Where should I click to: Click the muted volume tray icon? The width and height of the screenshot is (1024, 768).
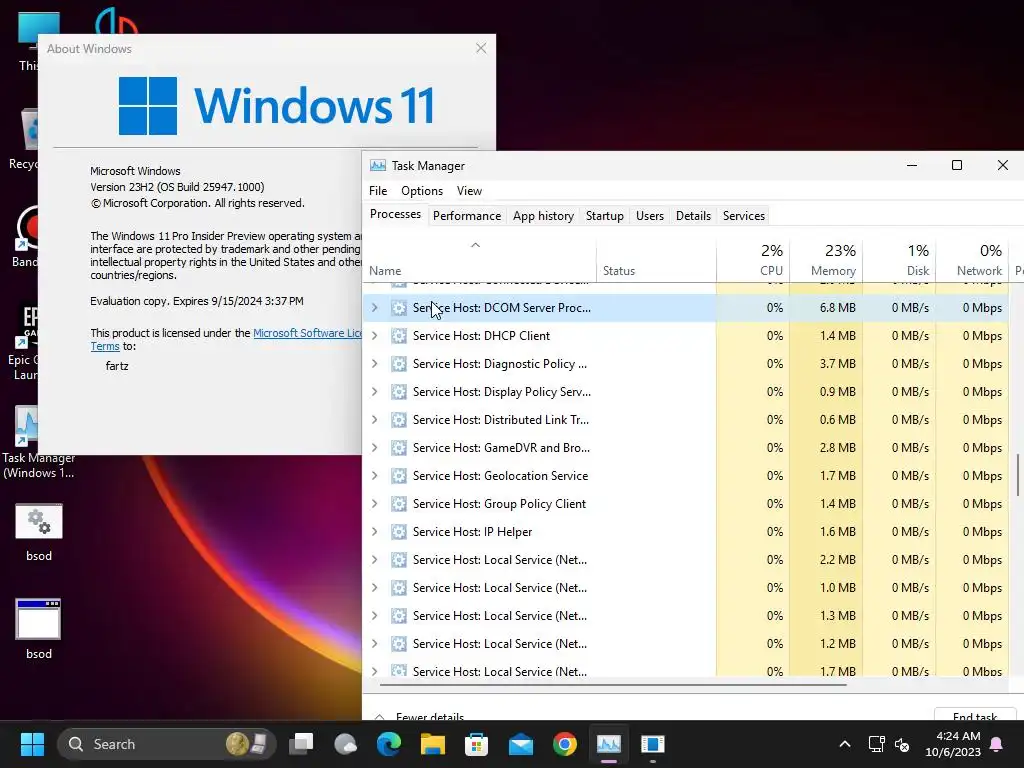tap(902, 744)
